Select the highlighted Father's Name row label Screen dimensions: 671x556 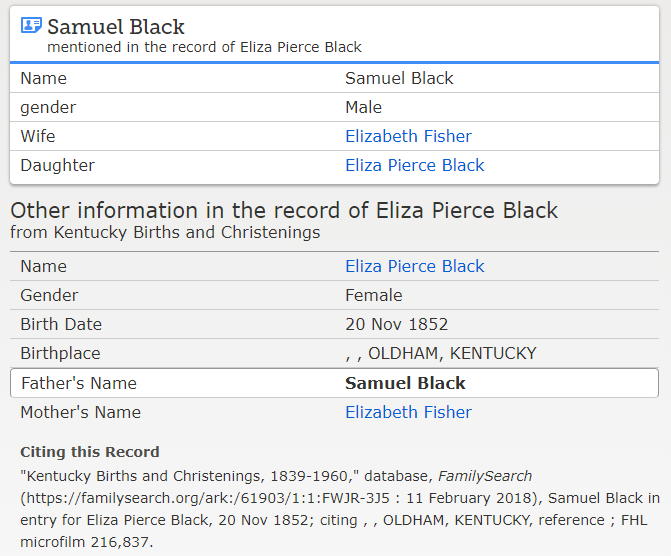pyautogui.click(x=78, y=383)
